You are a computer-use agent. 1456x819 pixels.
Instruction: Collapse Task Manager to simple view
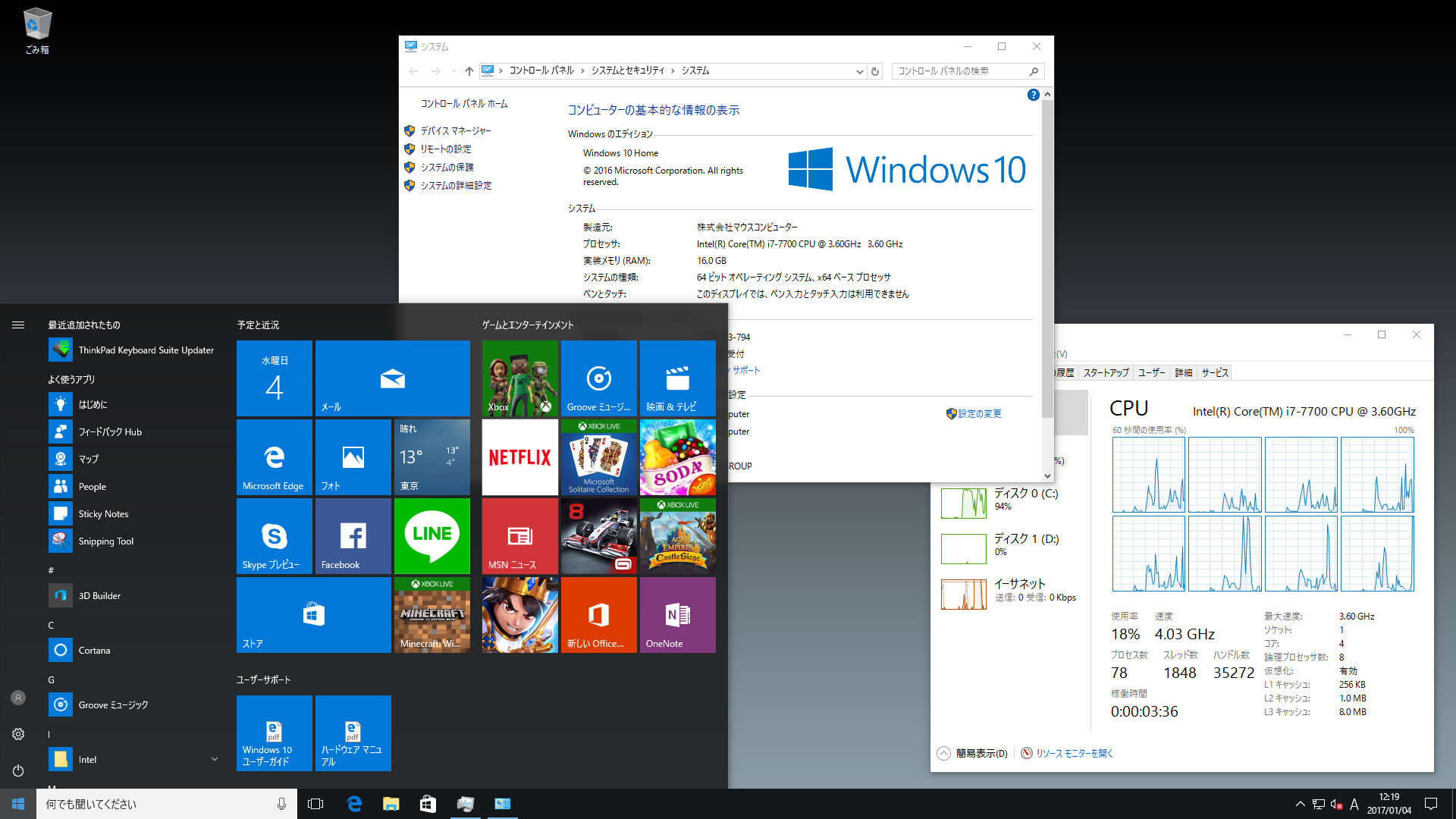coord(972,753)
